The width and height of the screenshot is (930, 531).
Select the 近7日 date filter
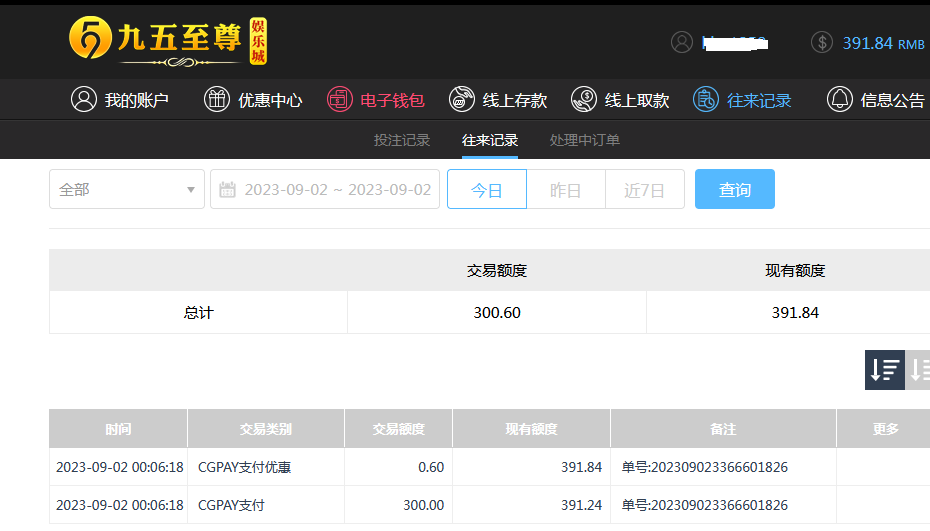(x=645, y=189)
